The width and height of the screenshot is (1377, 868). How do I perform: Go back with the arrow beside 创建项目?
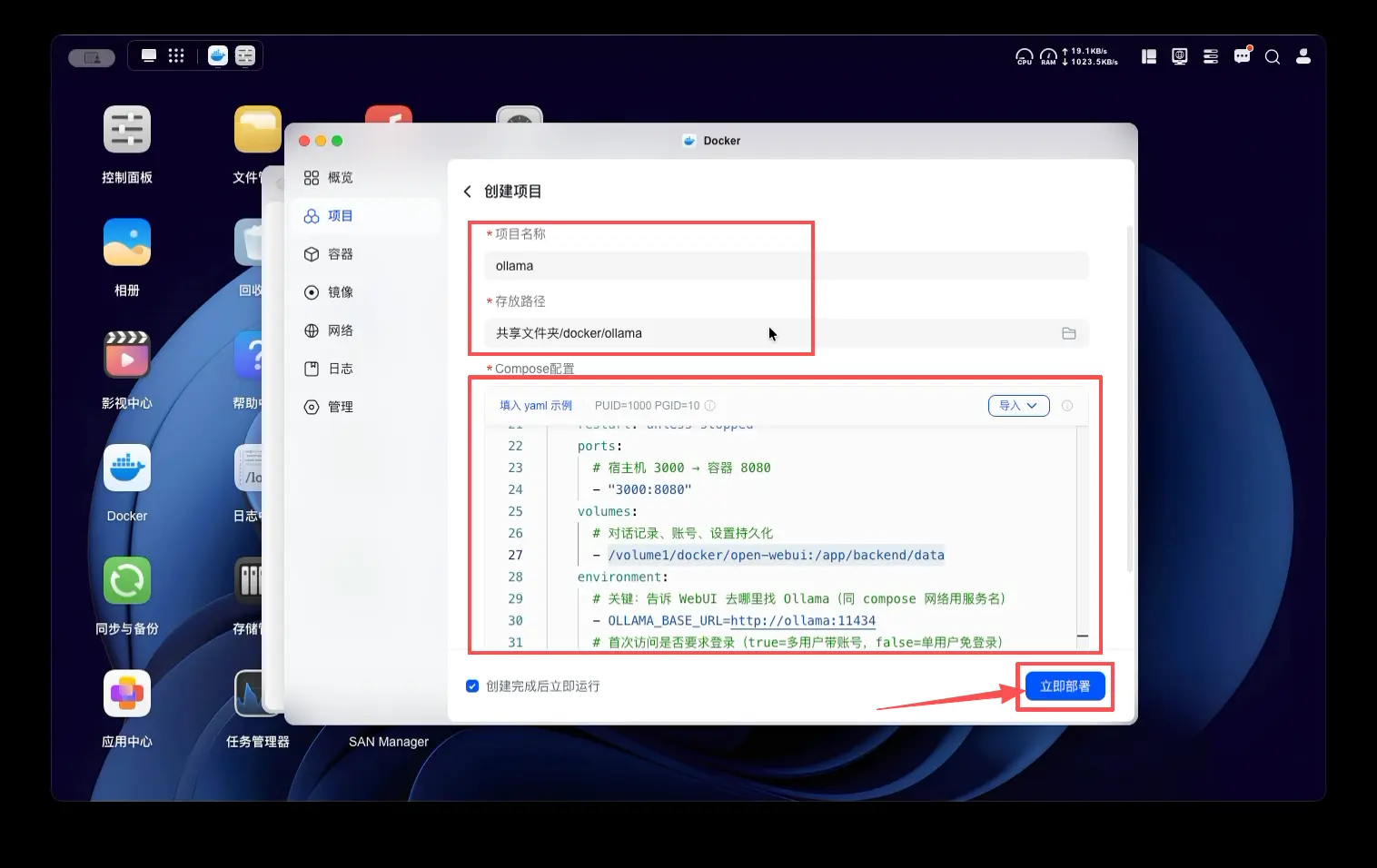pos(468,192)
